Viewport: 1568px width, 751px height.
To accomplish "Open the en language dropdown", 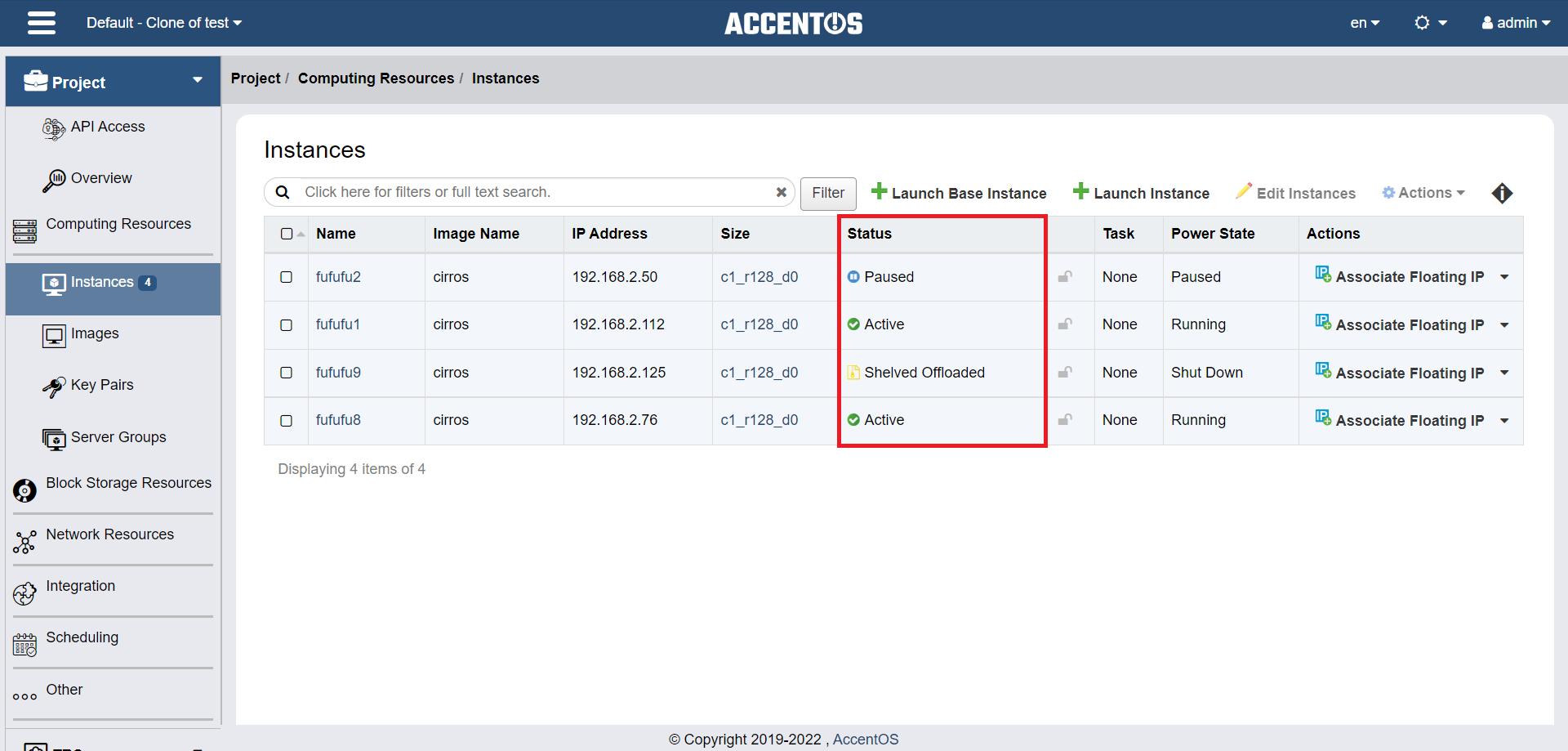I will pyautogui.click(x=1365, y=23).
